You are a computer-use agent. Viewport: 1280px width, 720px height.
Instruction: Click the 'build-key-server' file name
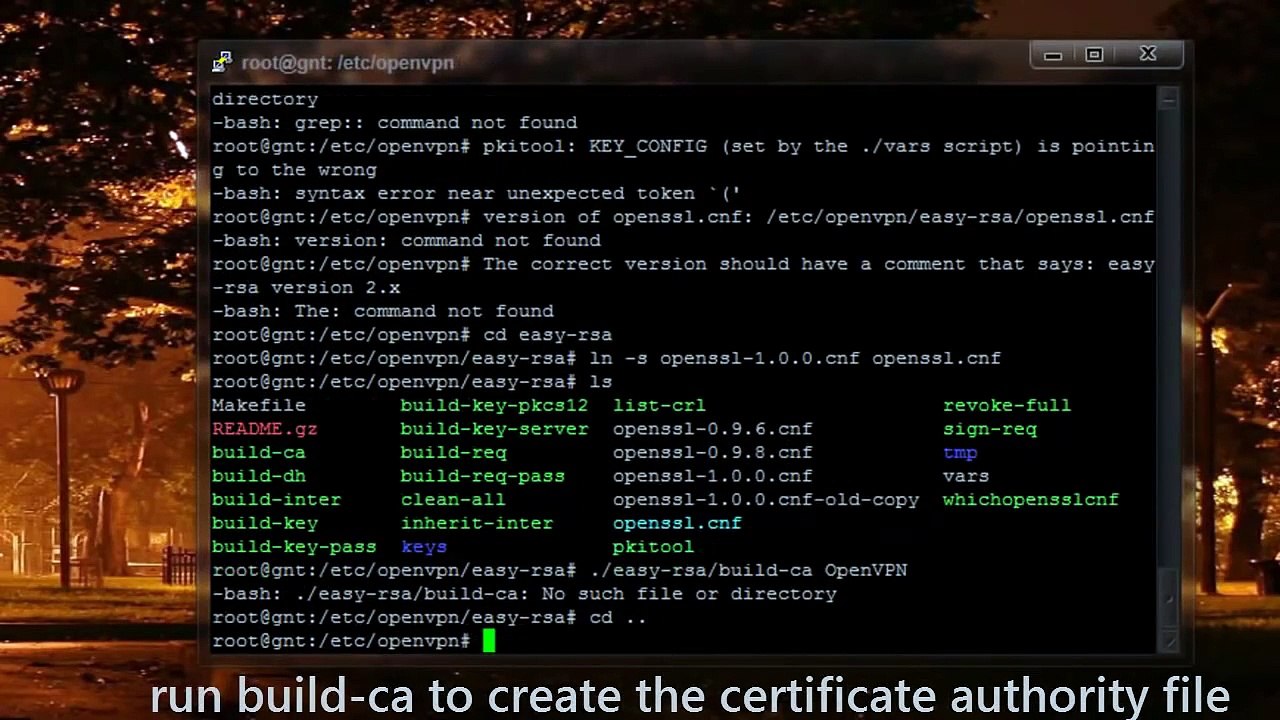(494, 429)
